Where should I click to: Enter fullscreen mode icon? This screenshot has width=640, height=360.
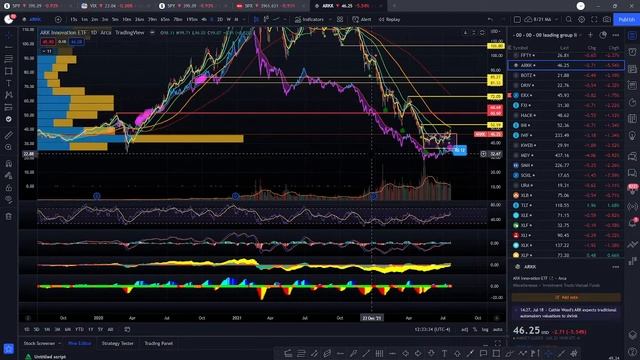tap(594, 19)
